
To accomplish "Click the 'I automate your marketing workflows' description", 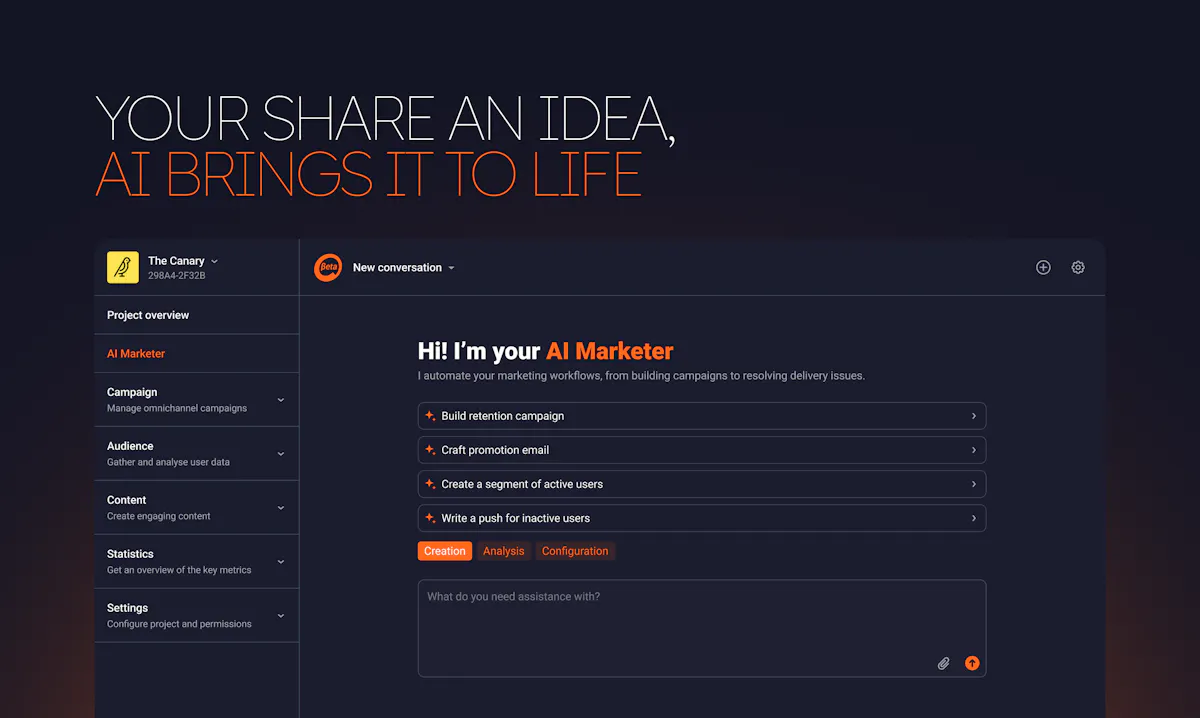I will (641, 376).
